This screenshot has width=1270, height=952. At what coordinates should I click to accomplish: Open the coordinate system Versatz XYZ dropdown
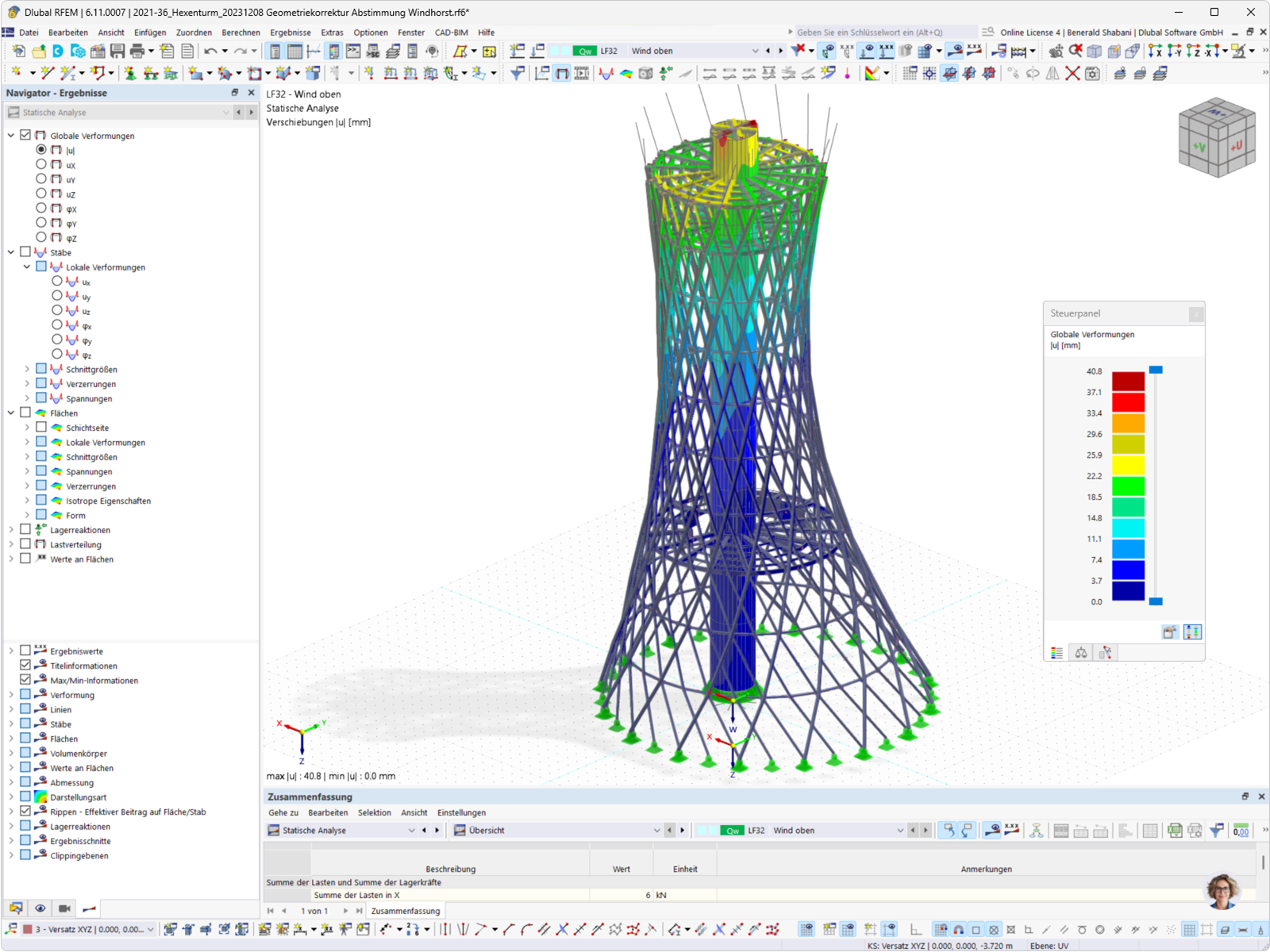88,929
